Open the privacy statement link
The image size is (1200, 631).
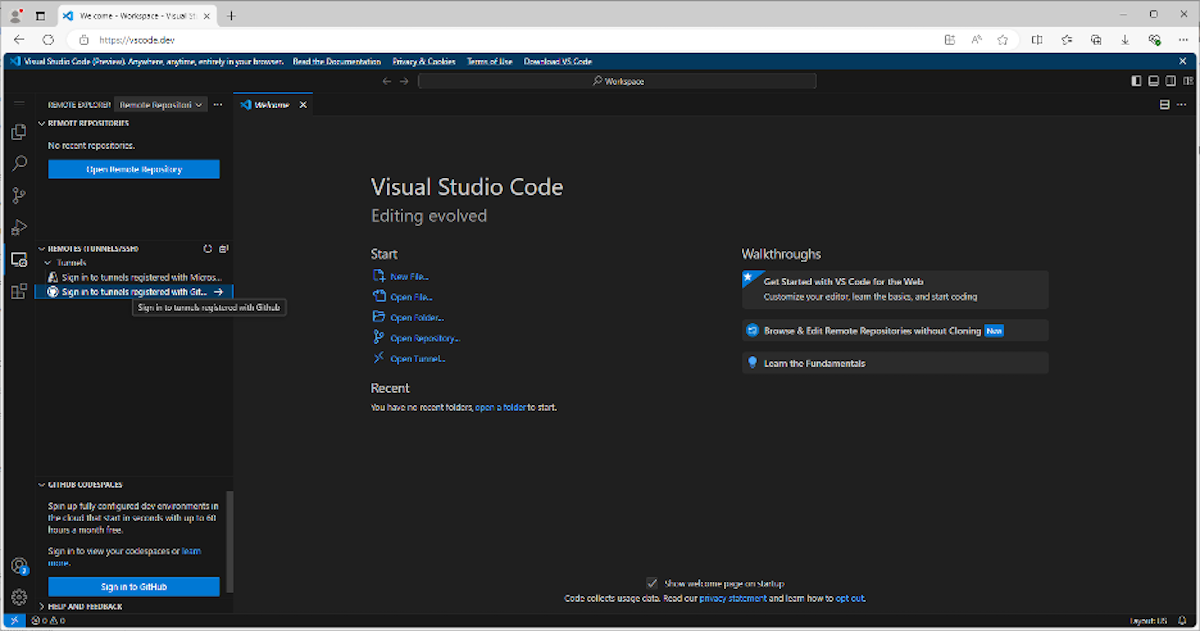coord(733,598)
